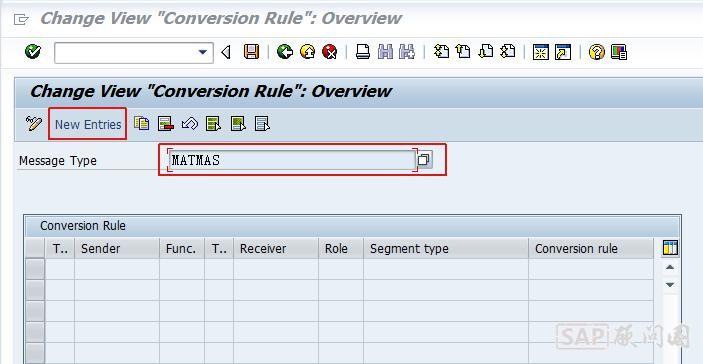This screenshot has height=364, width=703.
Task: Exit using the yellow up-arrow icon
Action: (x=307, y=52)
